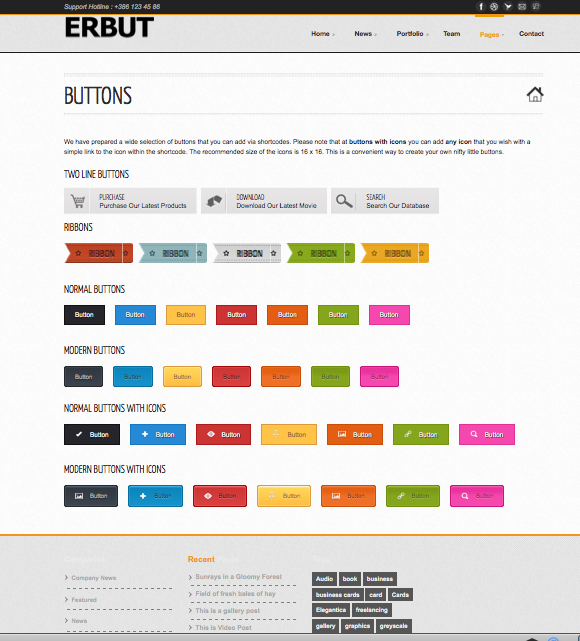Click the Dribbble social icon
Viewport: 580px width, 641px height.
coord(494,7)
